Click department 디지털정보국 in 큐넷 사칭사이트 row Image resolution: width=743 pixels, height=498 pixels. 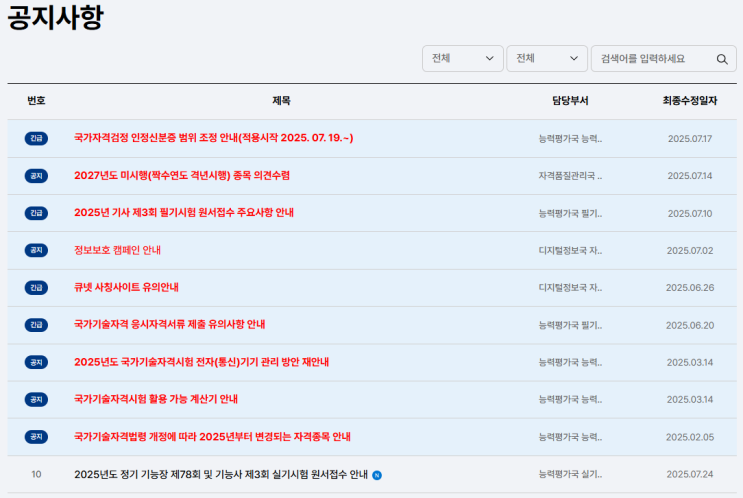pyautogui.click(x=570, y=288)
